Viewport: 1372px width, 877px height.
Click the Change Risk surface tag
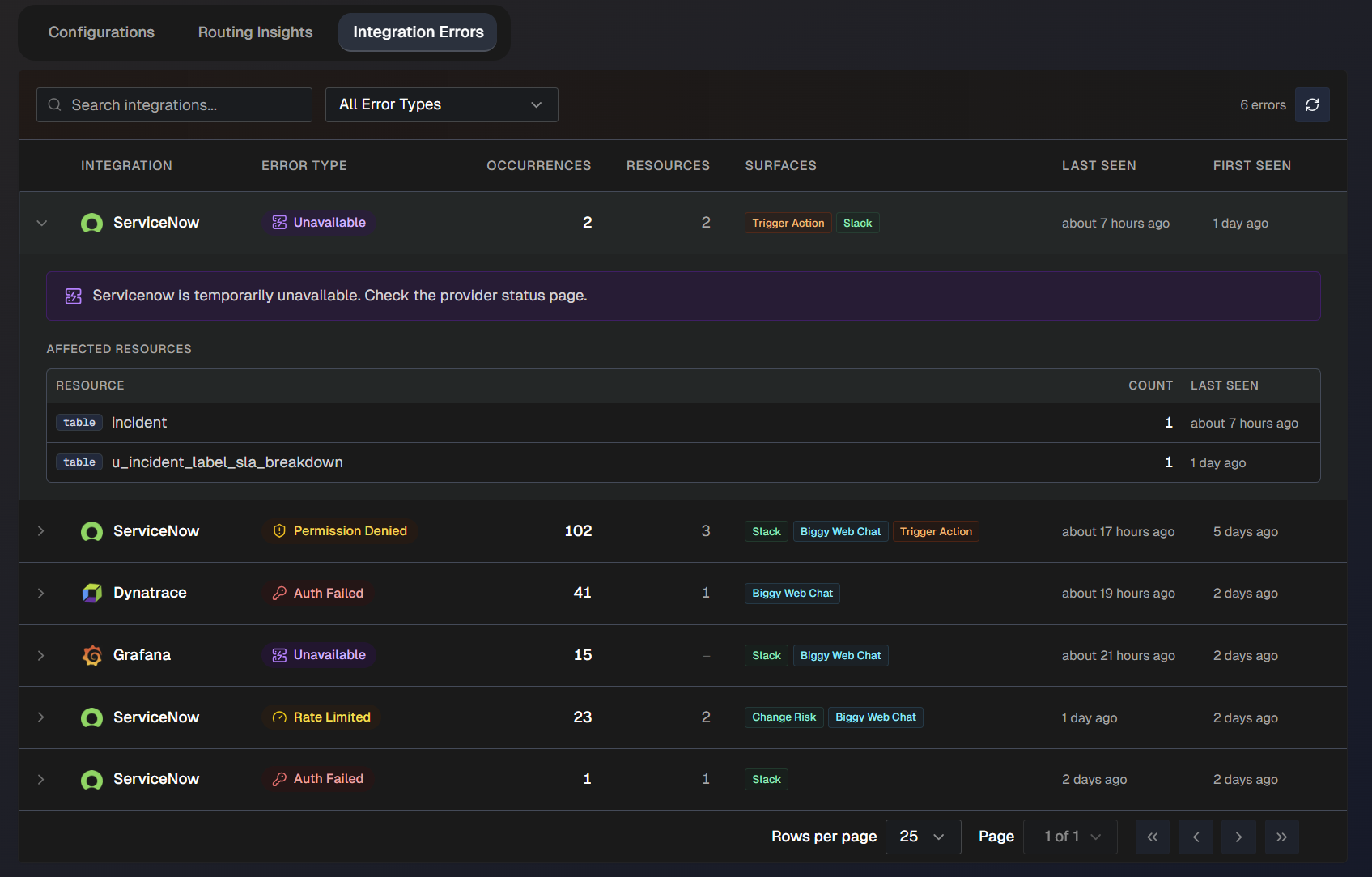pos(784,717)
